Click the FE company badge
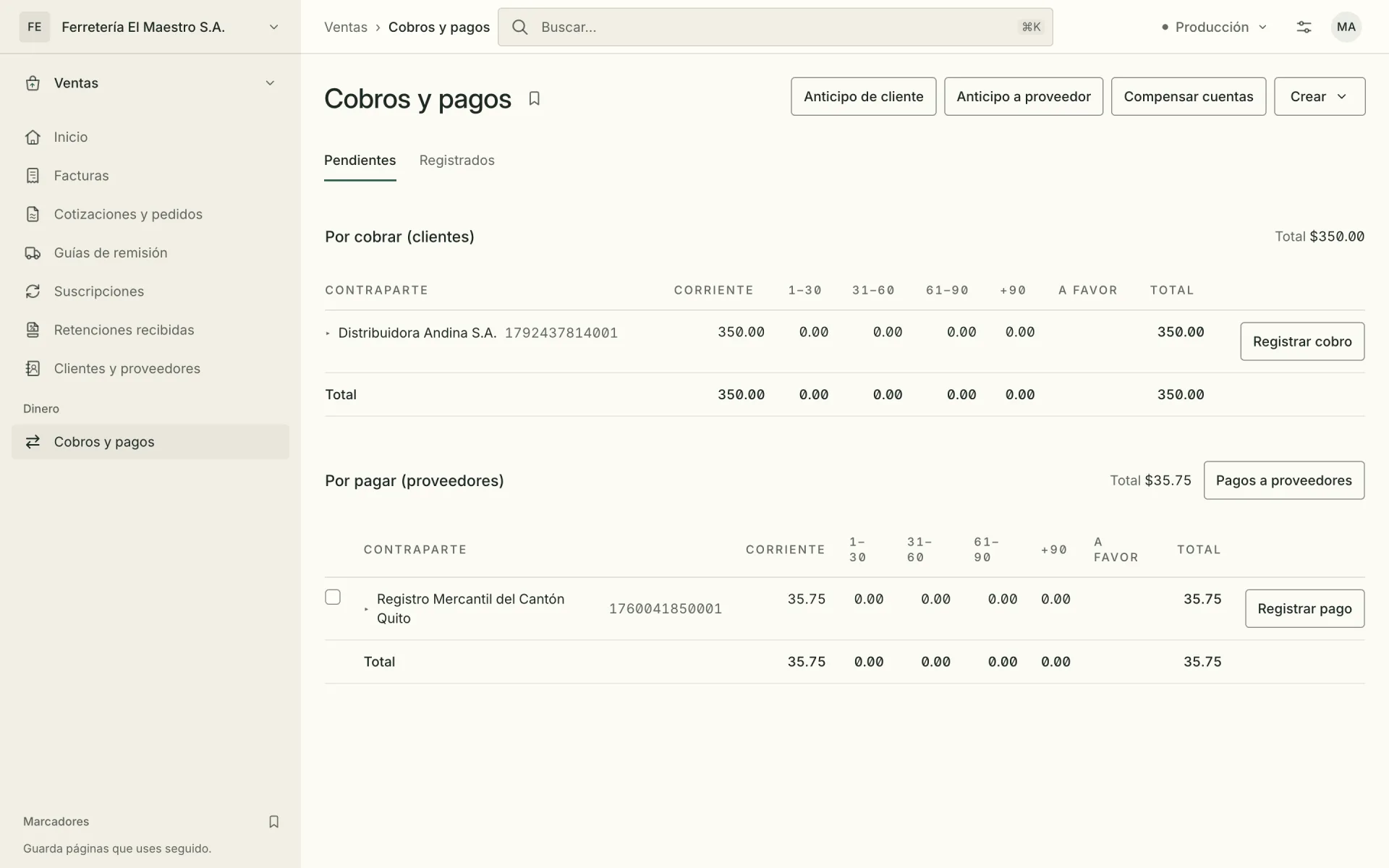This screenshot has height=868, width=1389. (35, 27)
